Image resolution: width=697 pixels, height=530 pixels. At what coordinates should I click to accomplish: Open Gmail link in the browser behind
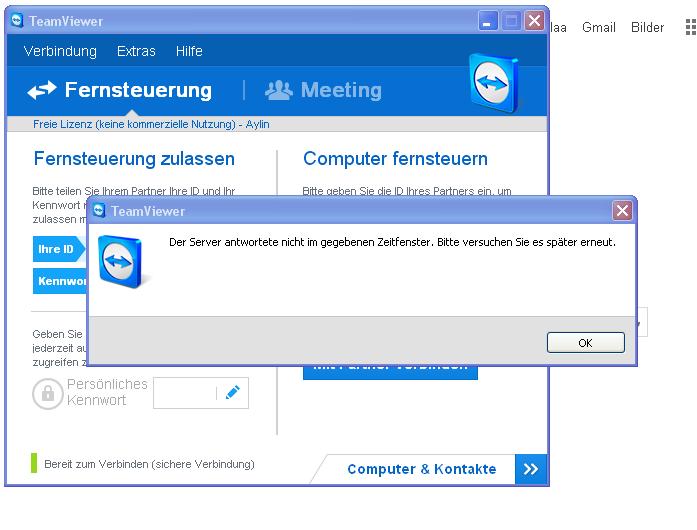(599, 28)
